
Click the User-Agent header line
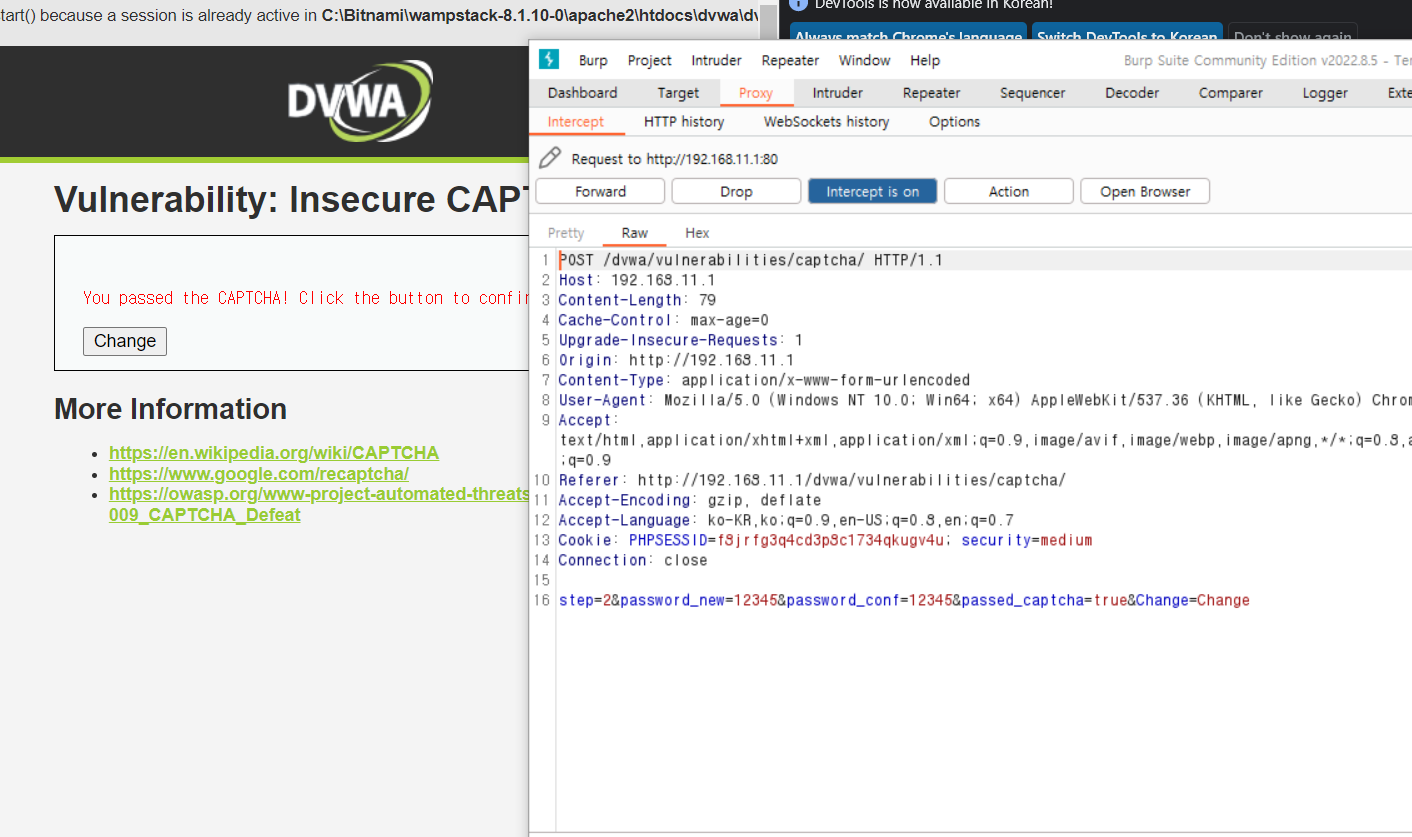[x=984, y=400]
